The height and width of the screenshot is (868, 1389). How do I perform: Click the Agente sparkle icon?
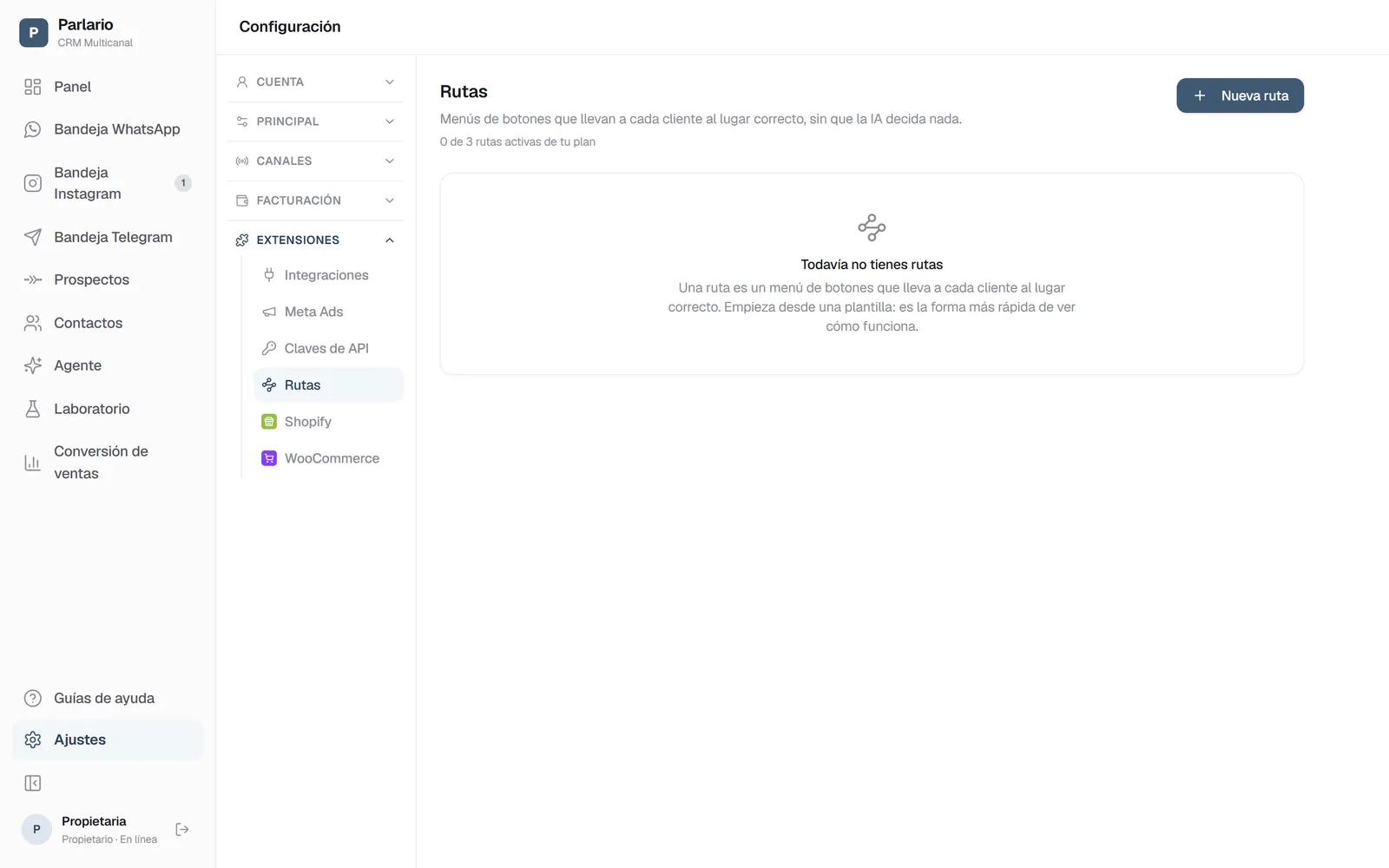(33, 365)
